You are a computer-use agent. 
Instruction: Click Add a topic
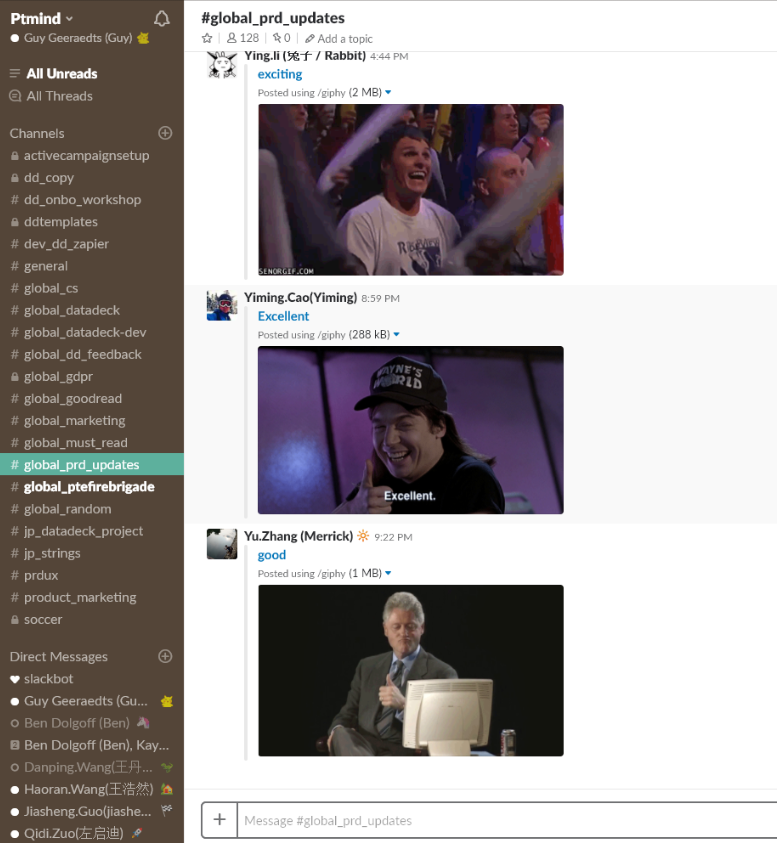pos(339,39)
